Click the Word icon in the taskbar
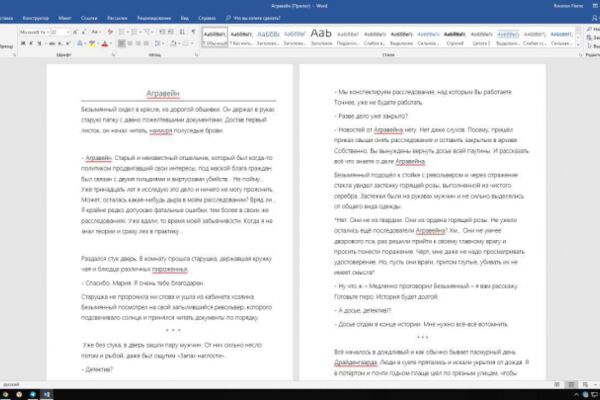The height and width of the screenshot is (400, 600). 47,394
